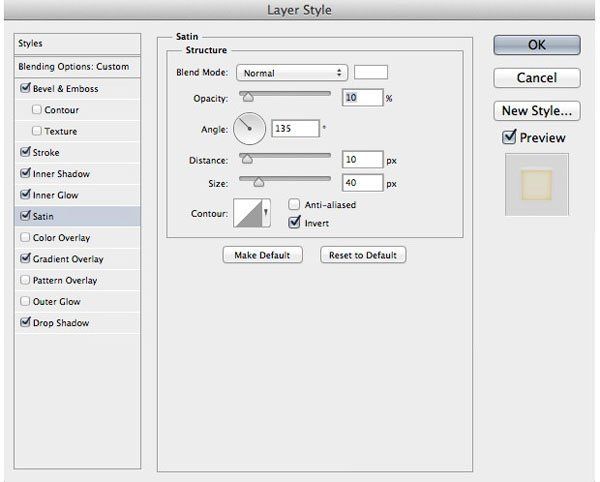600x482 pixels.
Task: Uncheck the Inner Glow checkbox
Action: (x=25, y=194)
